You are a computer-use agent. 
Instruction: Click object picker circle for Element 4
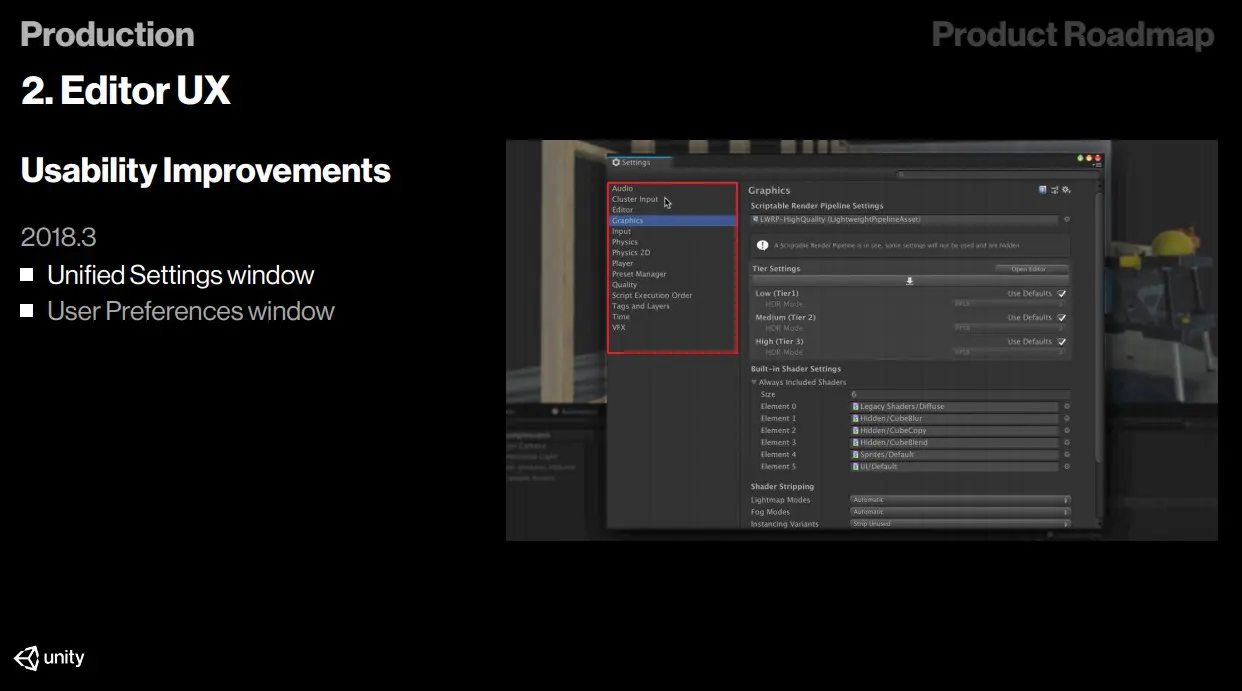[x=1067, y=454]
